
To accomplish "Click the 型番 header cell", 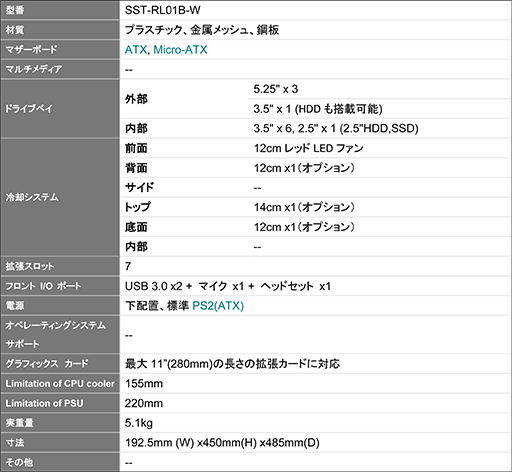I will tap(60, 10).
